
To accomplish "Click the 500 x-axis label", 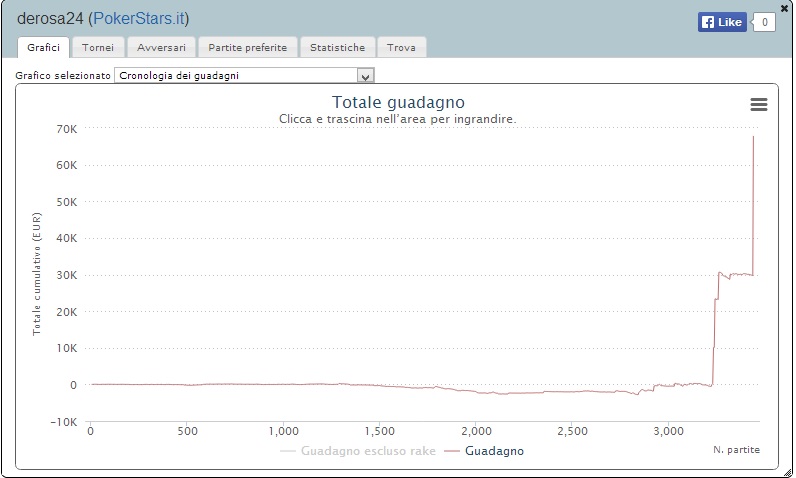I will tap(187, 431).
